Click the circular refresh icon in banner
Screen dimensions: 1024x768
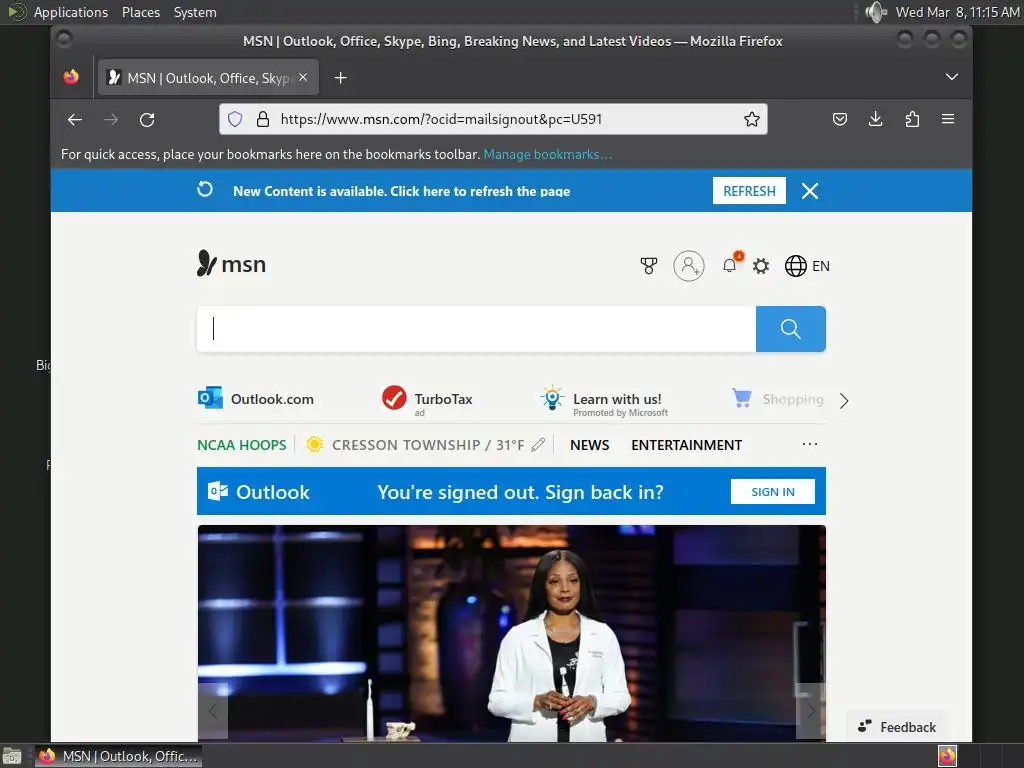[x=205, y=189]
